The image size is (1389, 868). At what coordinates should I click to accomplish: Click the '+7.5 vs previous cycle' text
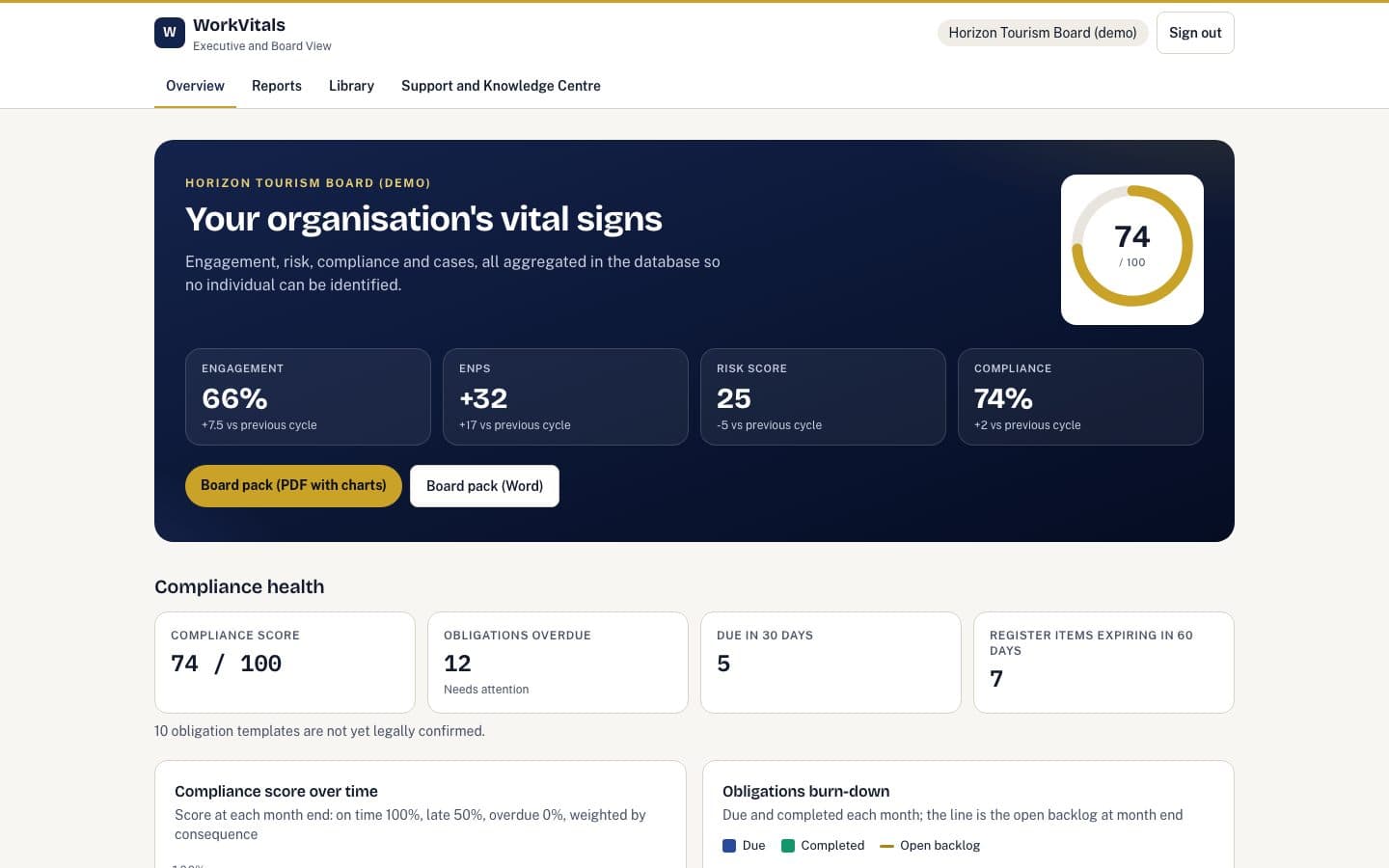[259, 425]
